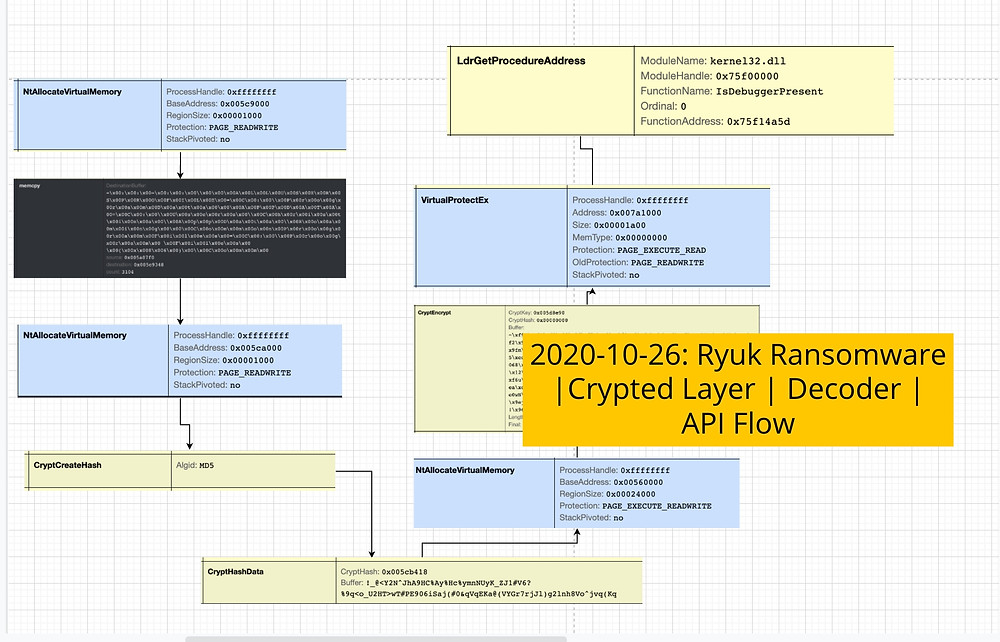Image resolution: width=1000 pixels, height=642 pixels.
Task: Select NtAllocateVirtualMemory title with BaseAddress 0x005ca000
Action: 75,335
